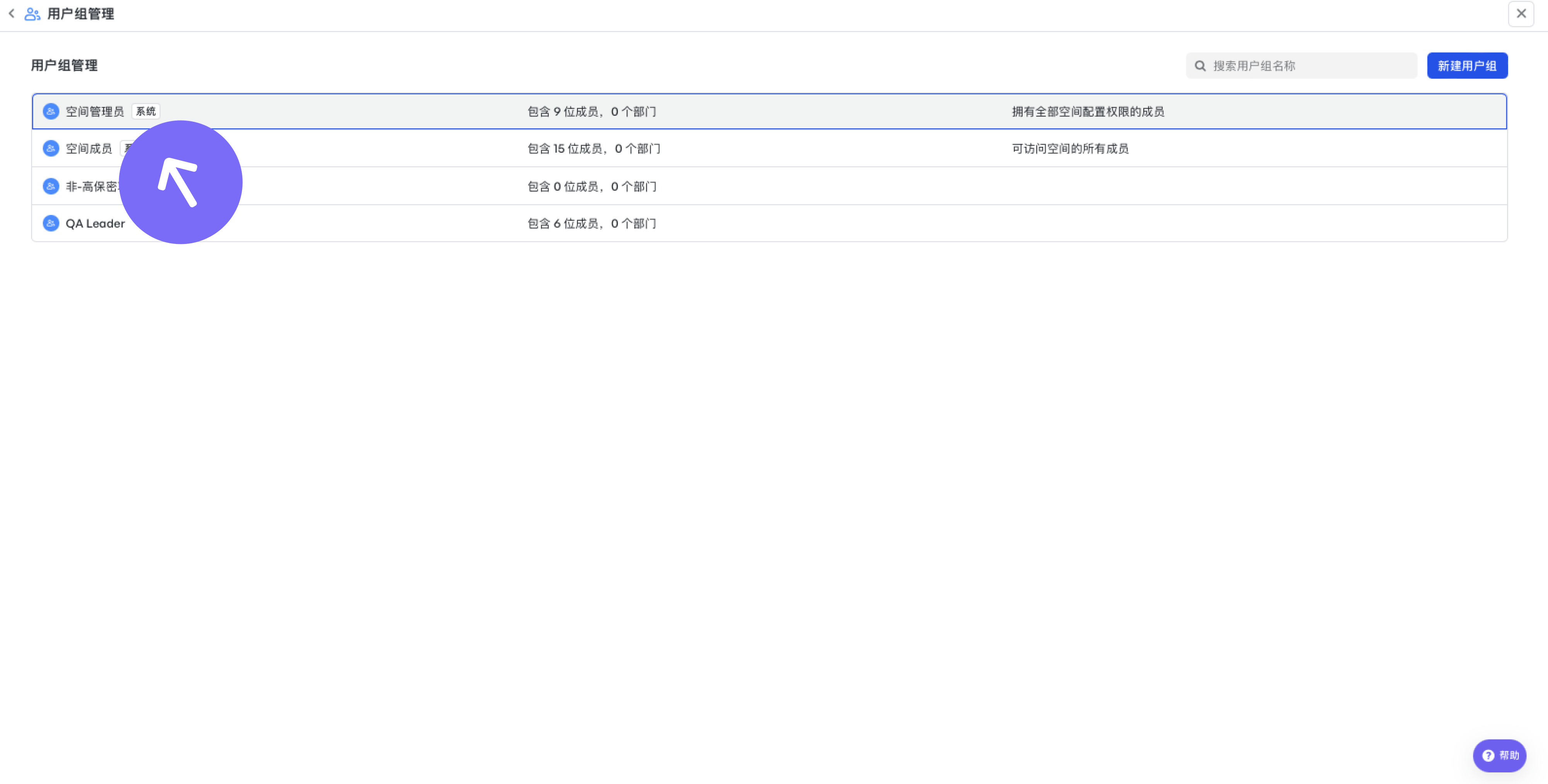Viewport: 1548px width, 784px height.
Task: Click the QA Leader group avatar icon
Action: point(51,223)
